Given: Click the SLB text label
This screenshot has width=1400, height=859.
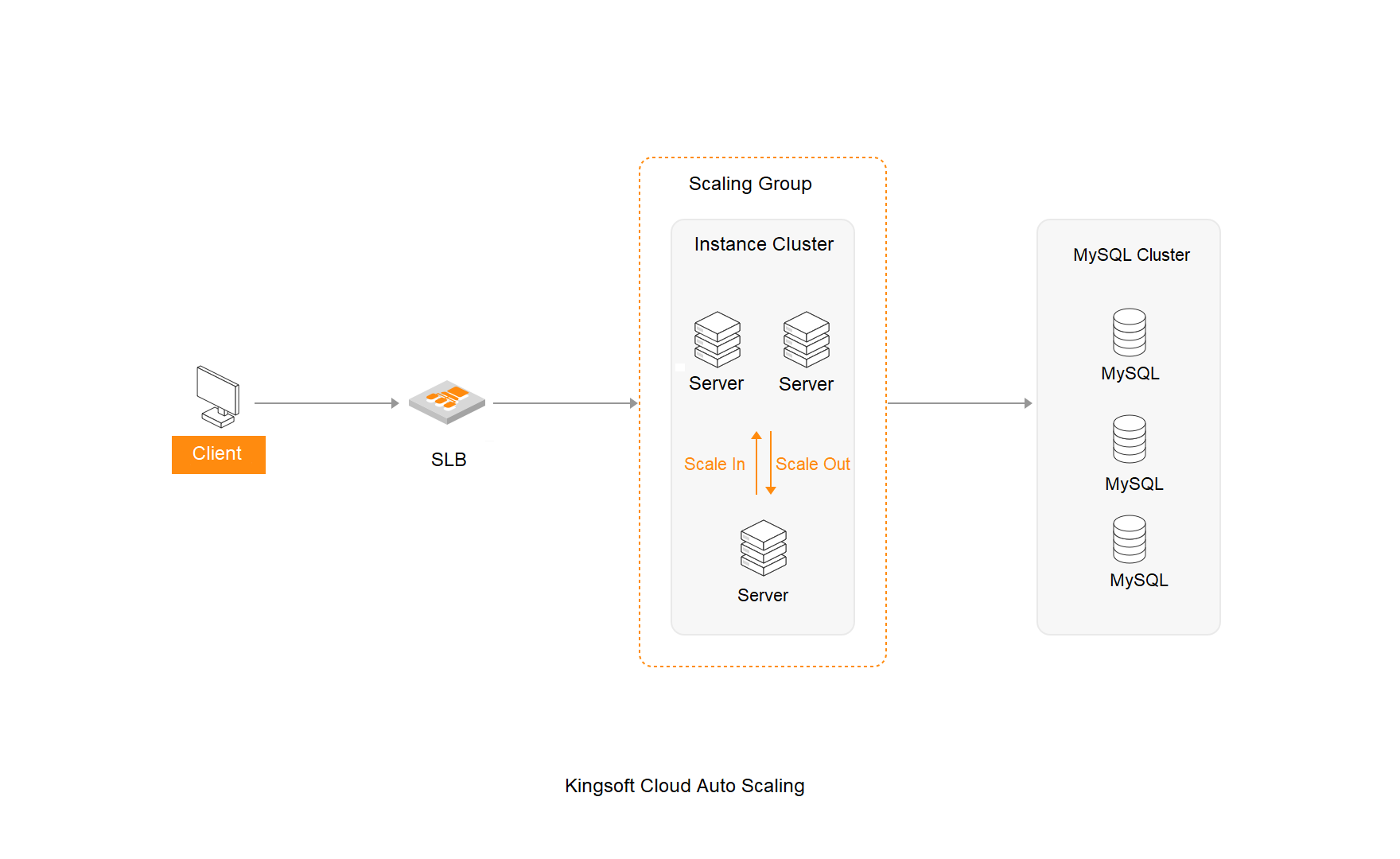Looking at the screenshot, I should pyautogui.click(x=449, y=460).
